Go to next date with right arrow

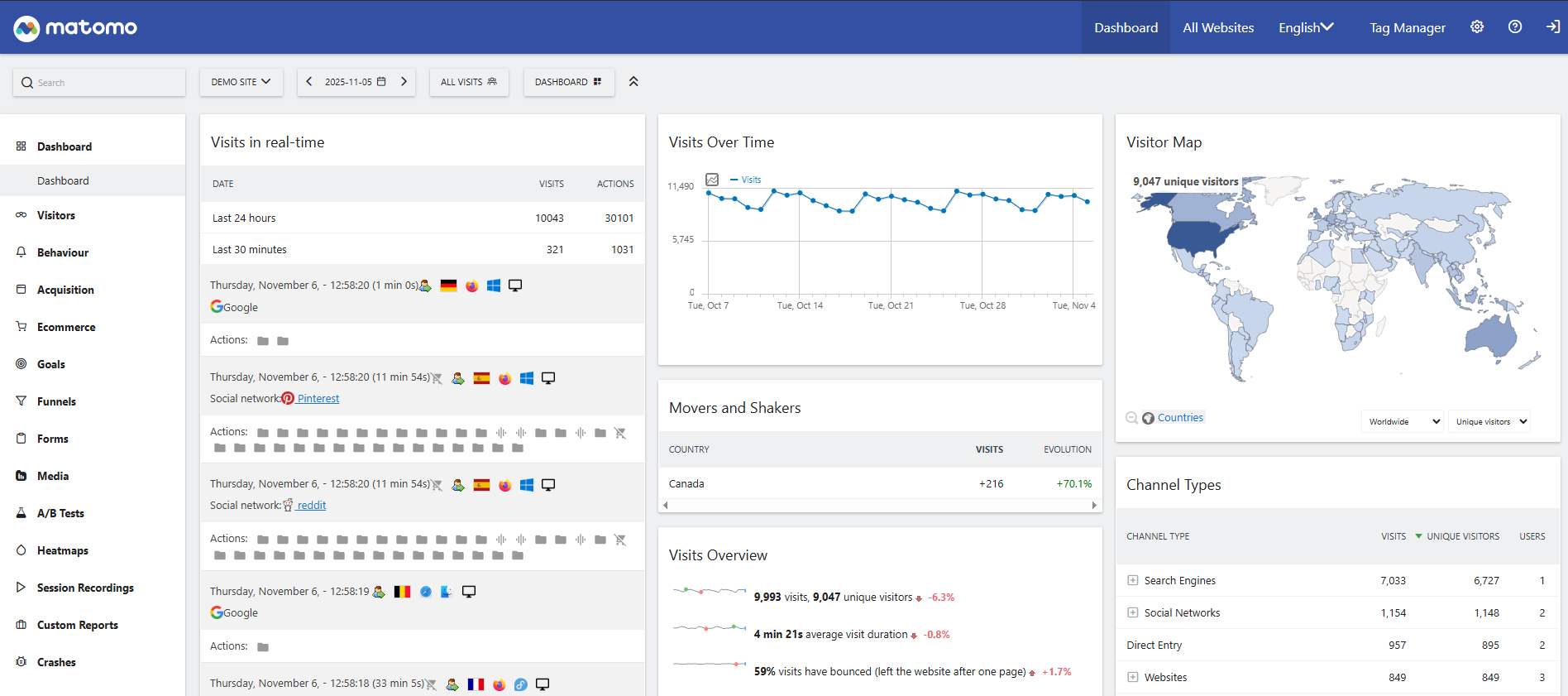(404, 82)
